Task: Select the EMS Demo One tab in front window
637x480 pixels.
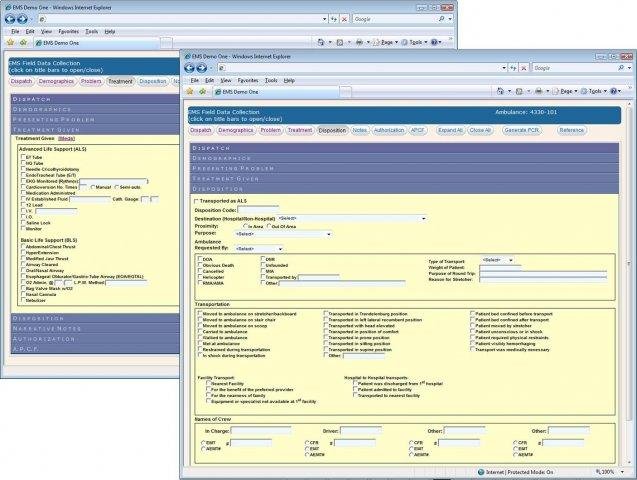Action: (277, 92)
